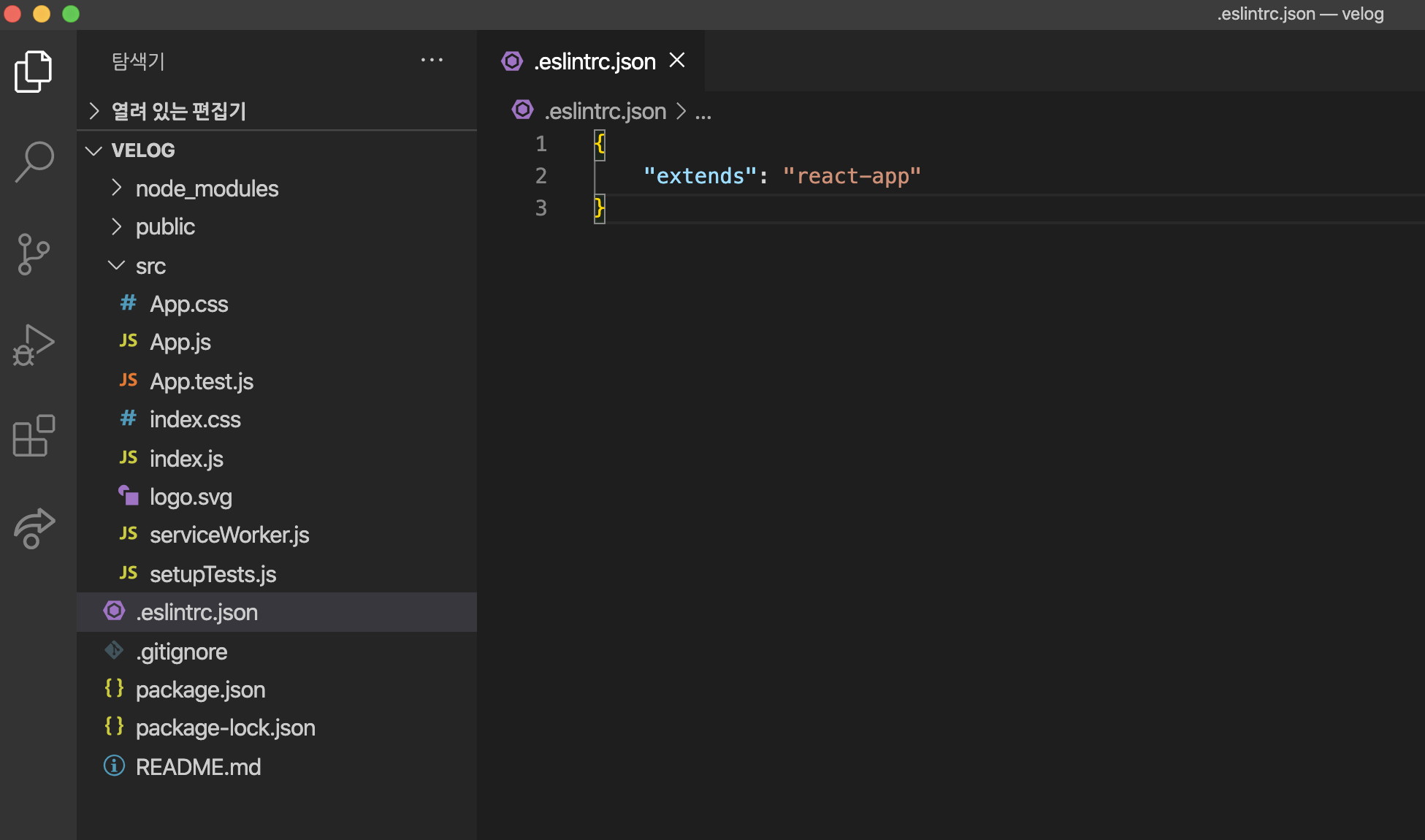Click the "react-app" string value

click(x=852, y=176)
